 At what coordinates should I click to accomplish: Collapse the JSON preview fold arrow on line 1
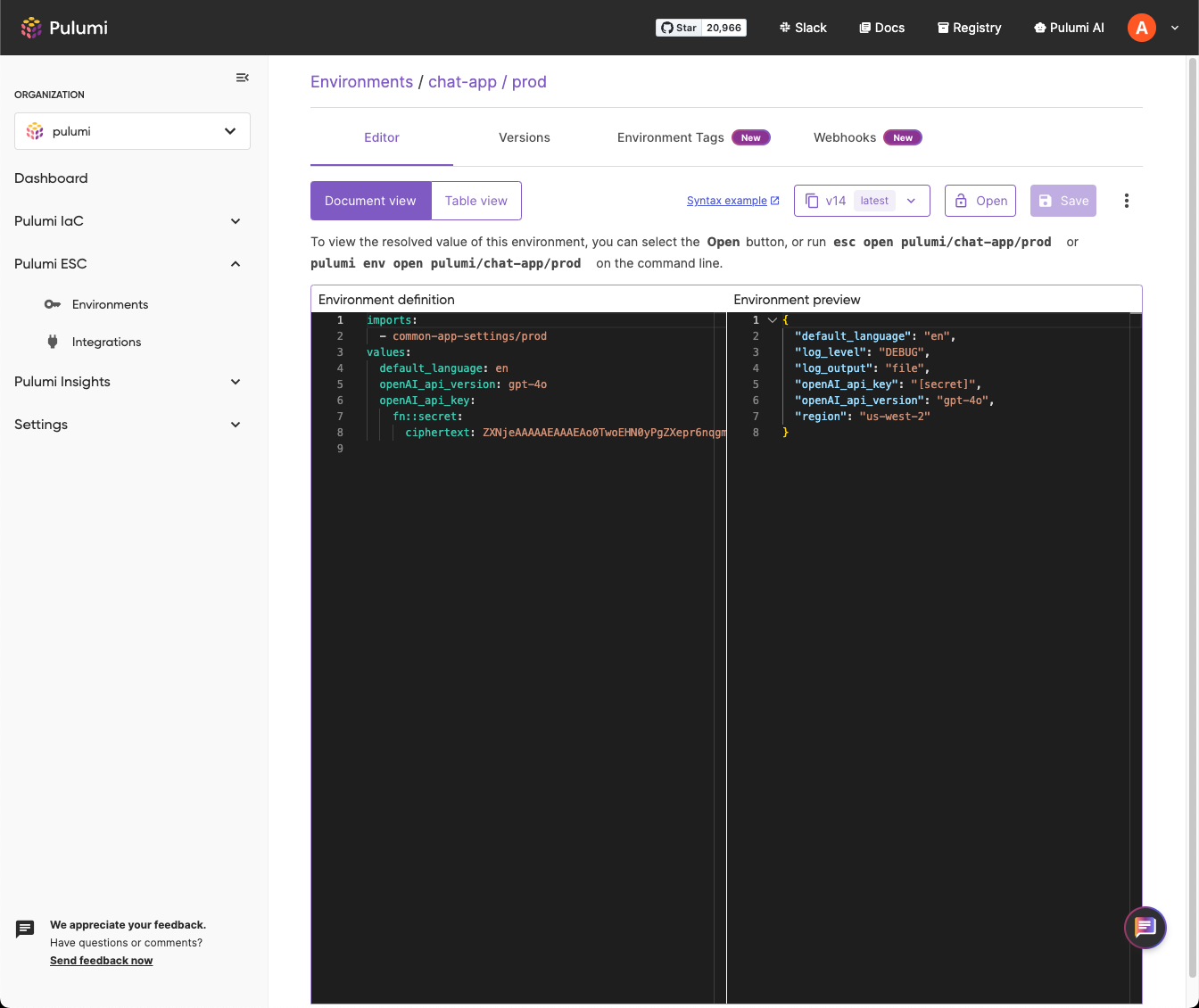coord(773,320)
